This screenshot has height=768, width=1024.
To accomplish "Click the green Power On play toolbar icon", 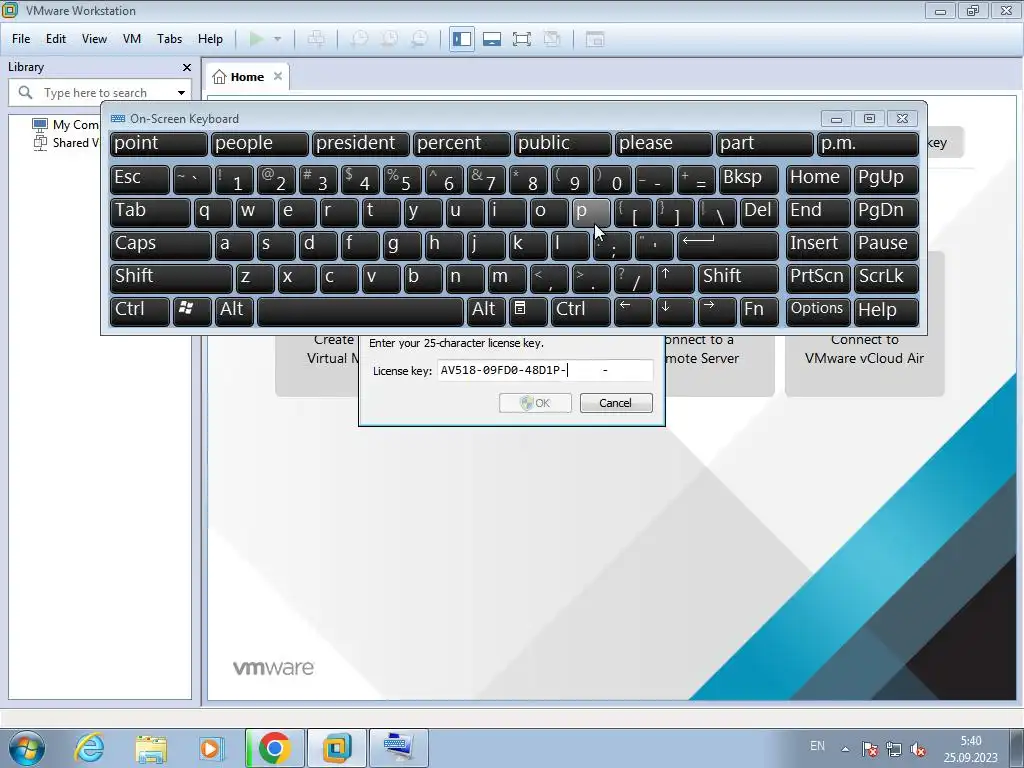I will click(x=257, y=39).
